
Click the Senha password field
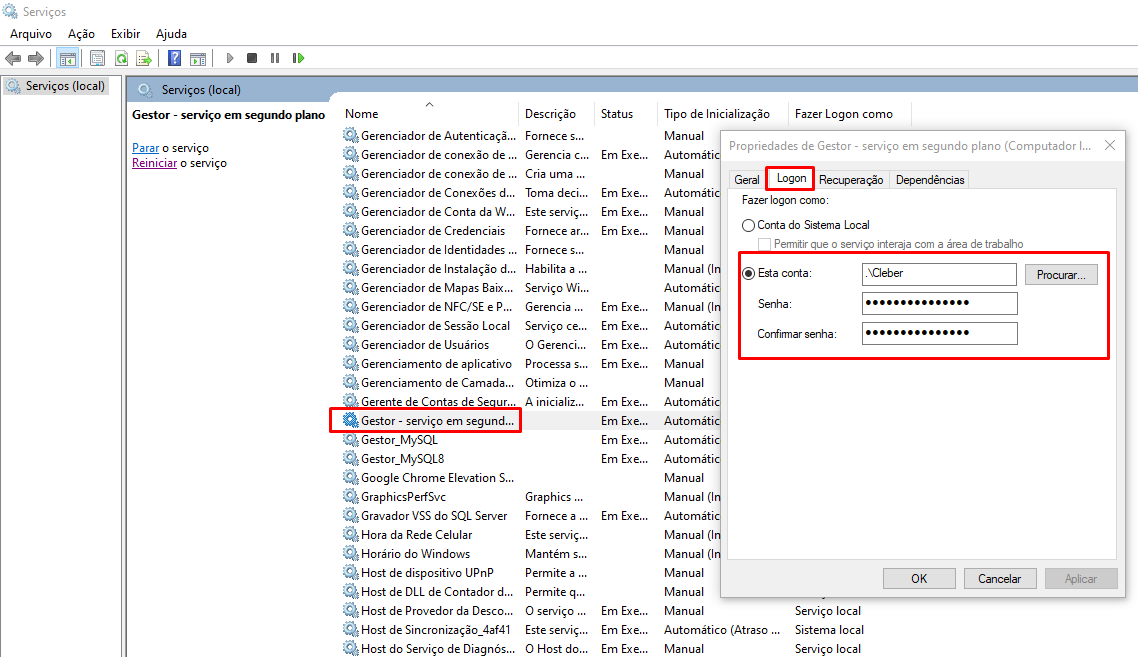(939, 303)
